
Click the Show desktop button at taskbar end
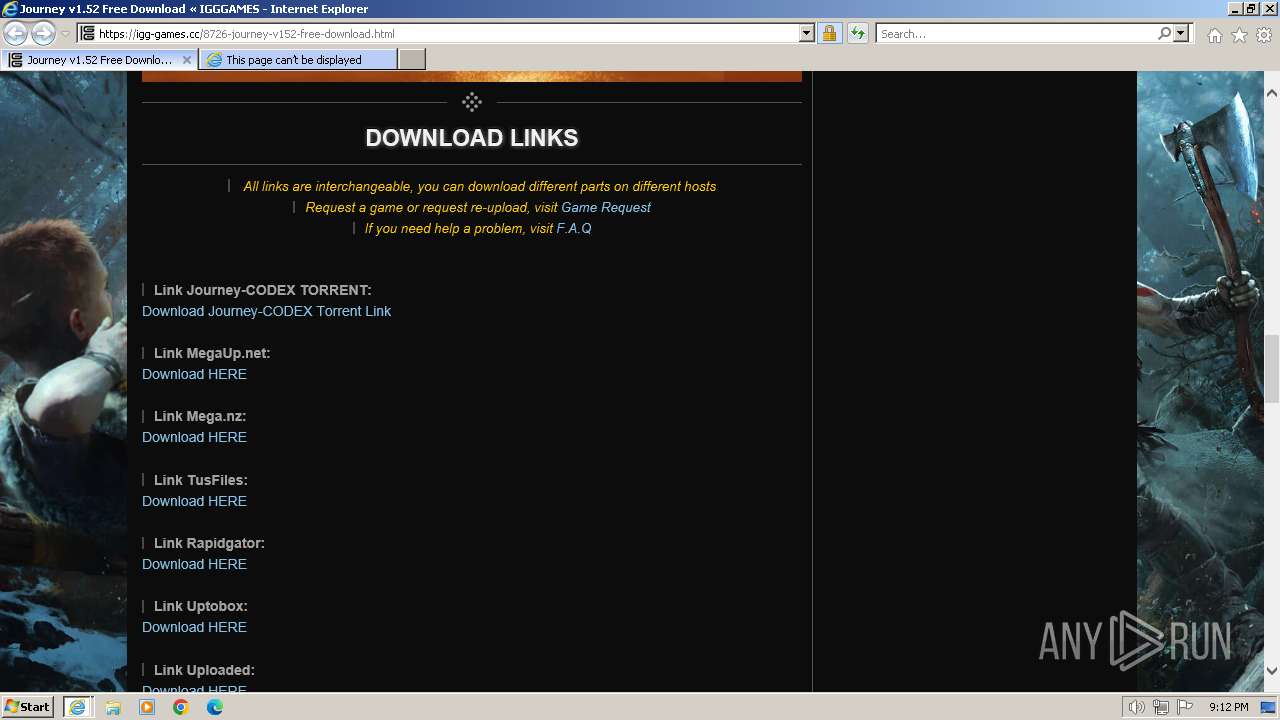pos(1269,707)
